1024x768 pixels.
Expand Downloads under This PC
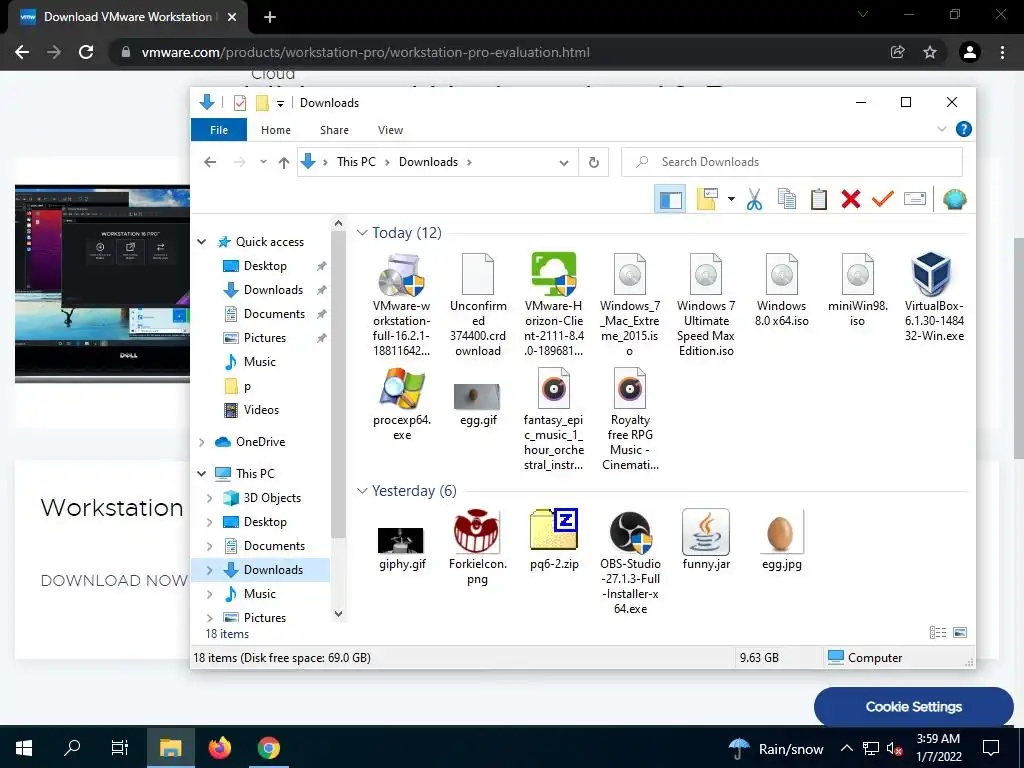click(210, 570)
